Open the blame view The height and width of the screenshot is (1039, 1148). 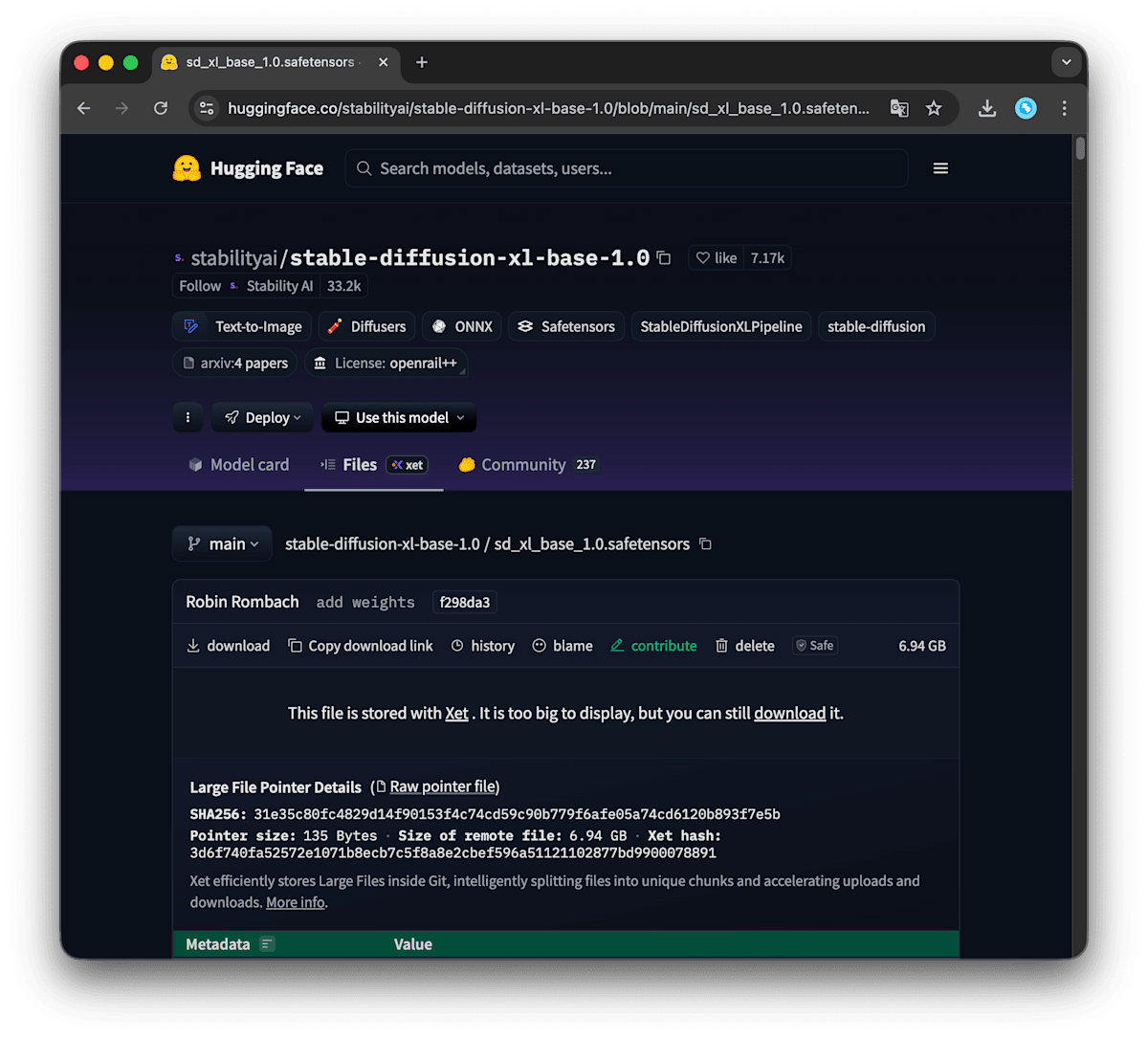tap(563, 646)
